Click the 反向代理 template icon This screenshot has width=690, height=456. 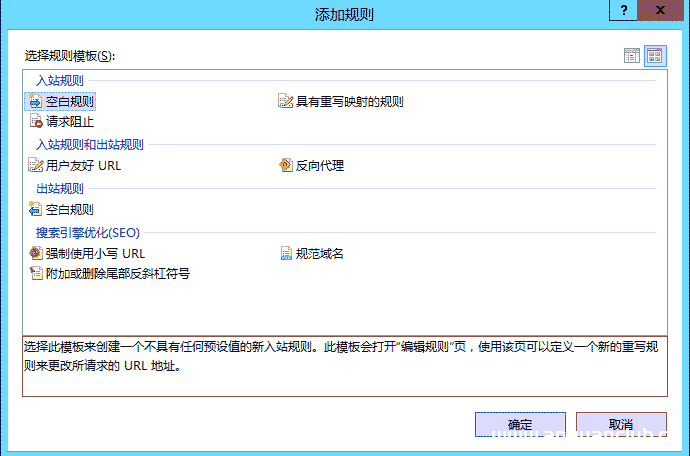click(286, 165)
